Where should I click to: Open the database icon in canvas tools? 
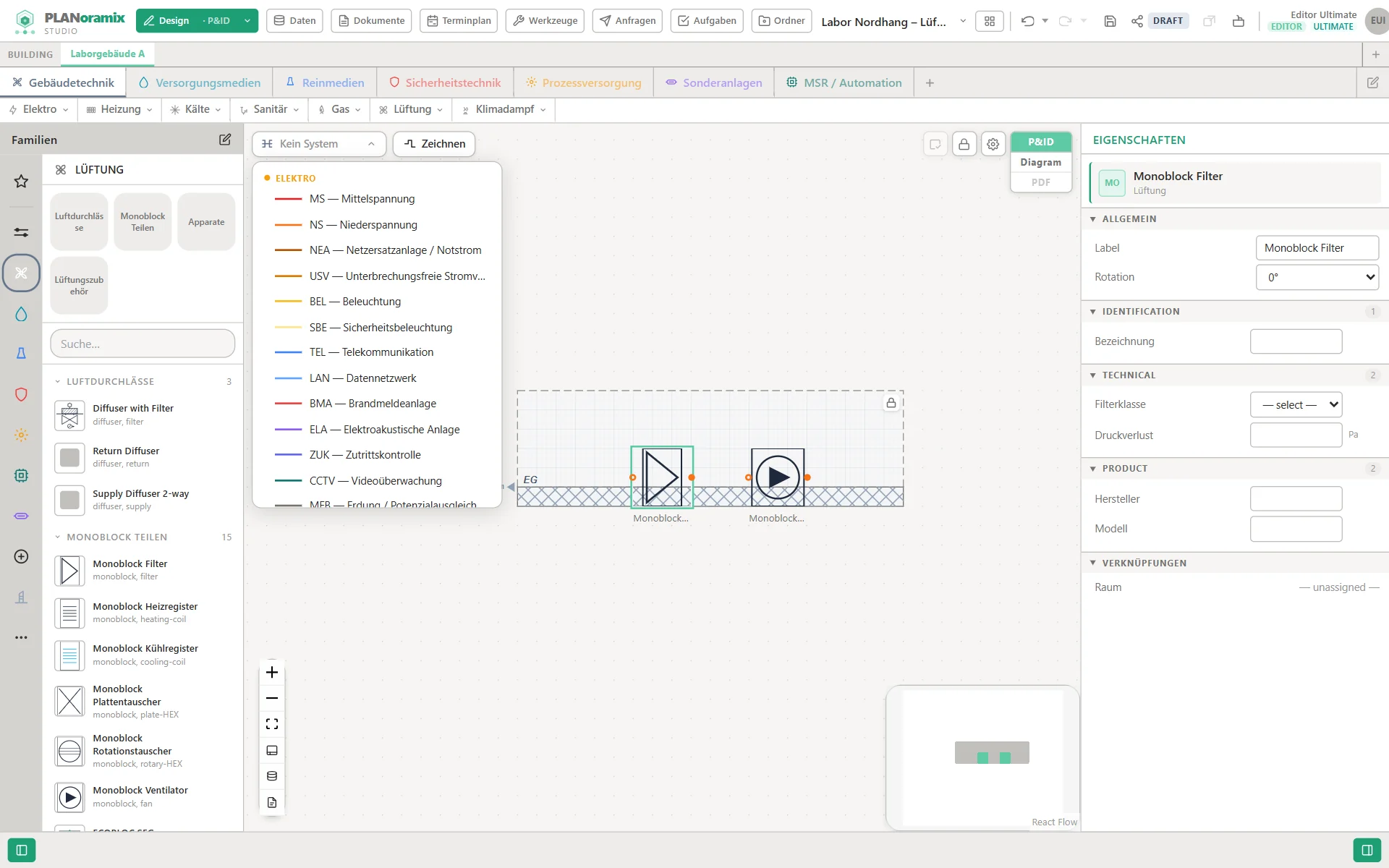[x=272, y=776]
